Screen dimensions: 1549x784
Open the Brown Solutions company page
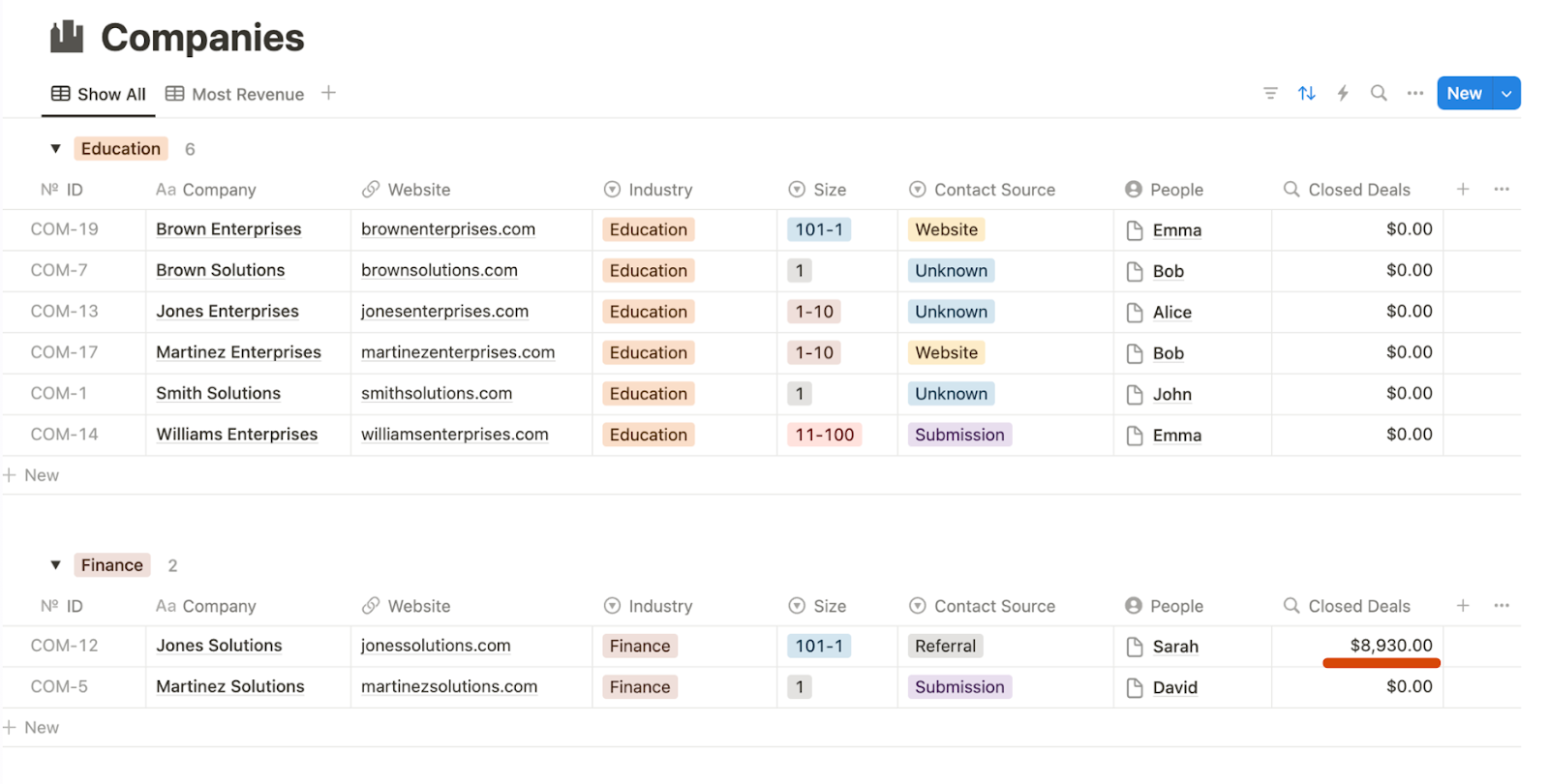coord(220,270)
